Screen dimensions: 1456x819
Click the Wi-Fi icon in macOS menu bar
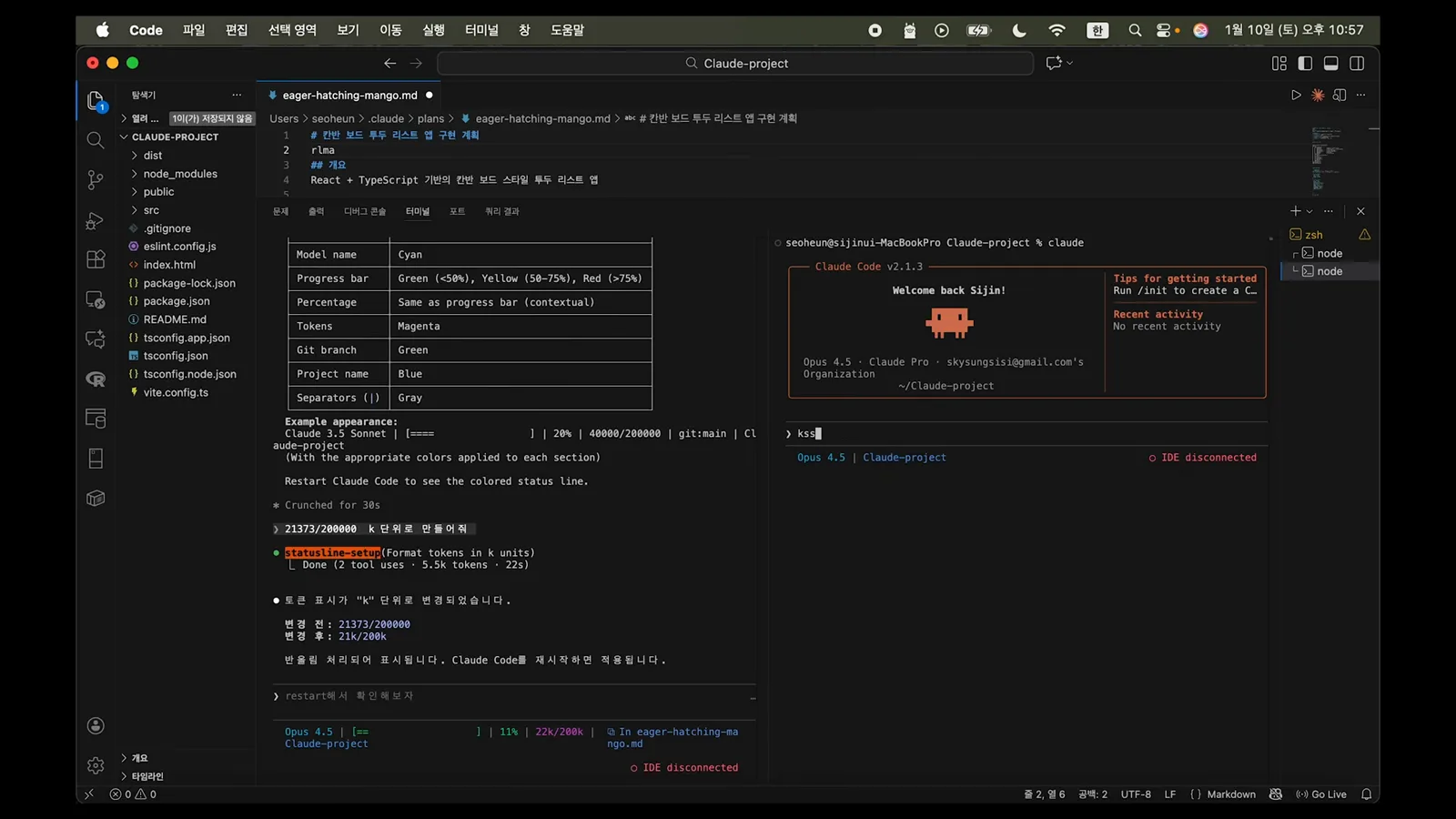1057,30
